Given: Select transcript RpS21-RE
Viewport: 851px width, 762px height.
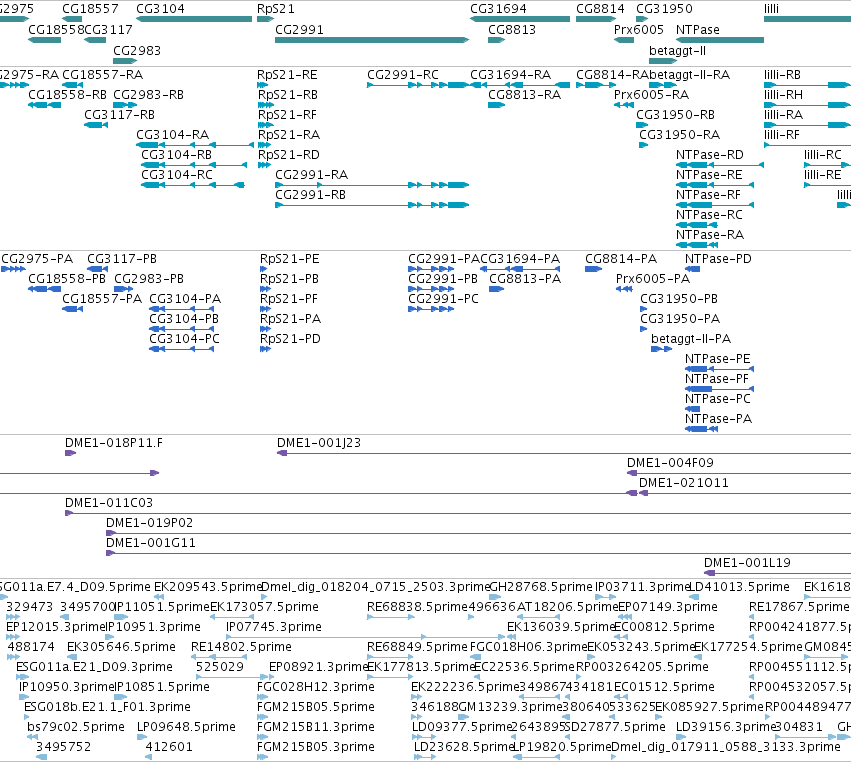Looking at the screenshot, I should tap(287, 74).
